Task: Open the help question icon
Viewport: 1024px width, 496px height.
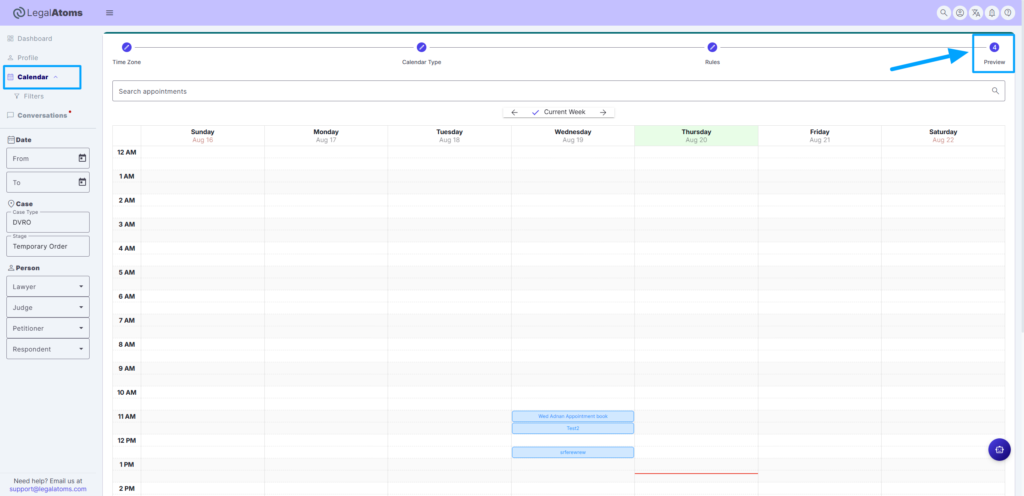Action: [x=1008, y=12]
